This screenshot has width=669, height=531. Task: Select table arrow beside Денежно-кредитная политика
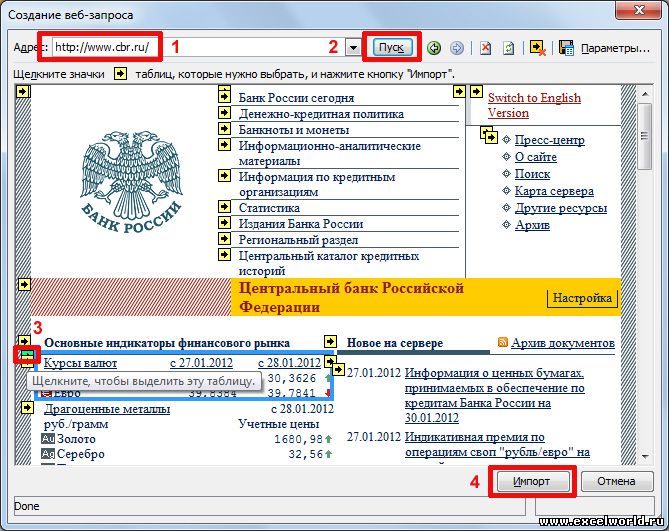pyautogui.click(x=224, y=113)
